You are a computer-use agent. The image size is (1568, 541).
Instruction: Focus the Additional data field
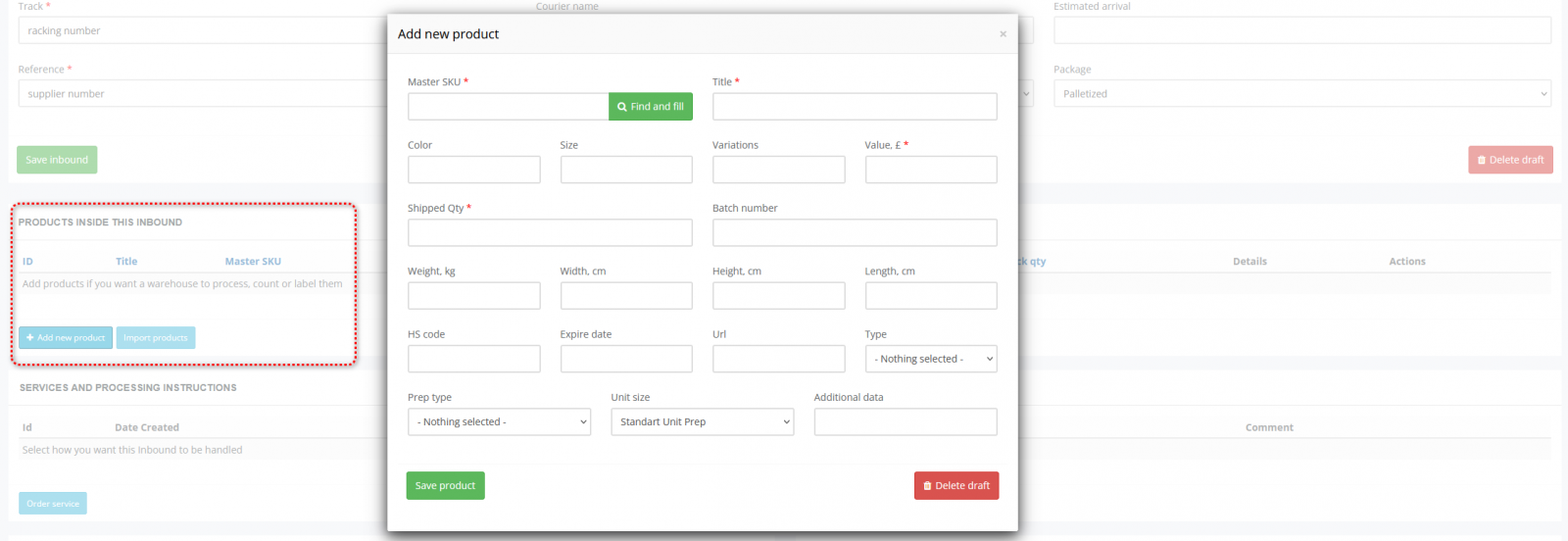[x=905, y=422]
